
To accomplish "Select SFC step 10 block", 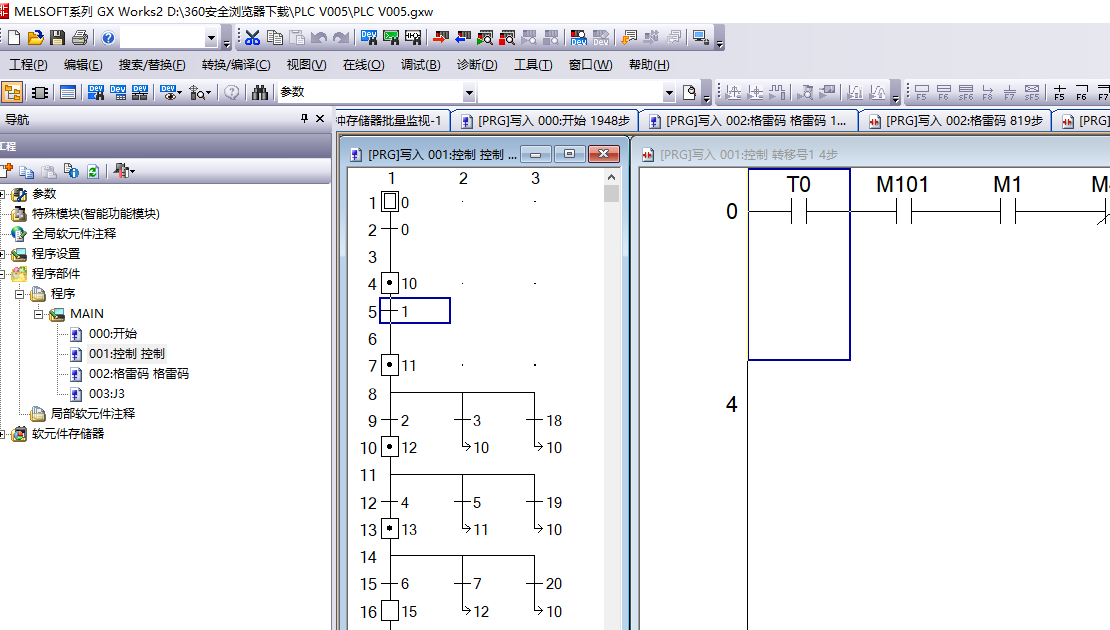I will 390,284.
